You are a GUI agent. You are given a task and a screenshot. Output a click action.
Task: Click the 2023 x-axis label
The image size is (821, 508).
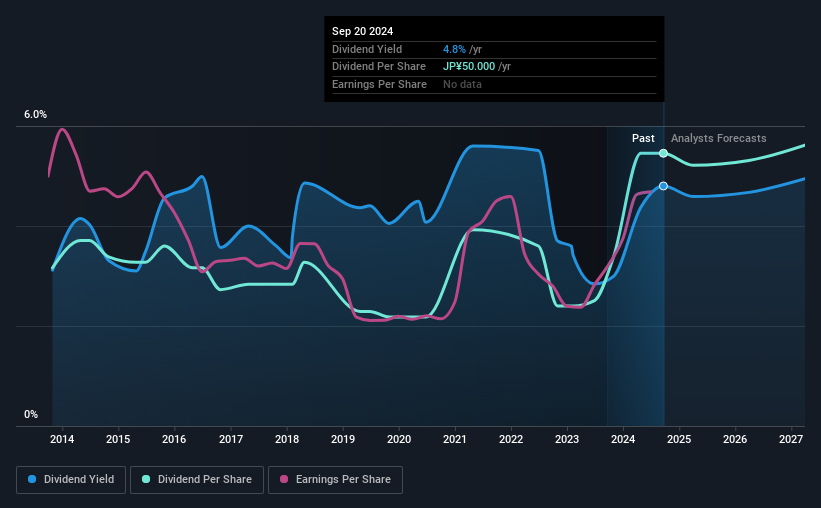click(567, 439)
